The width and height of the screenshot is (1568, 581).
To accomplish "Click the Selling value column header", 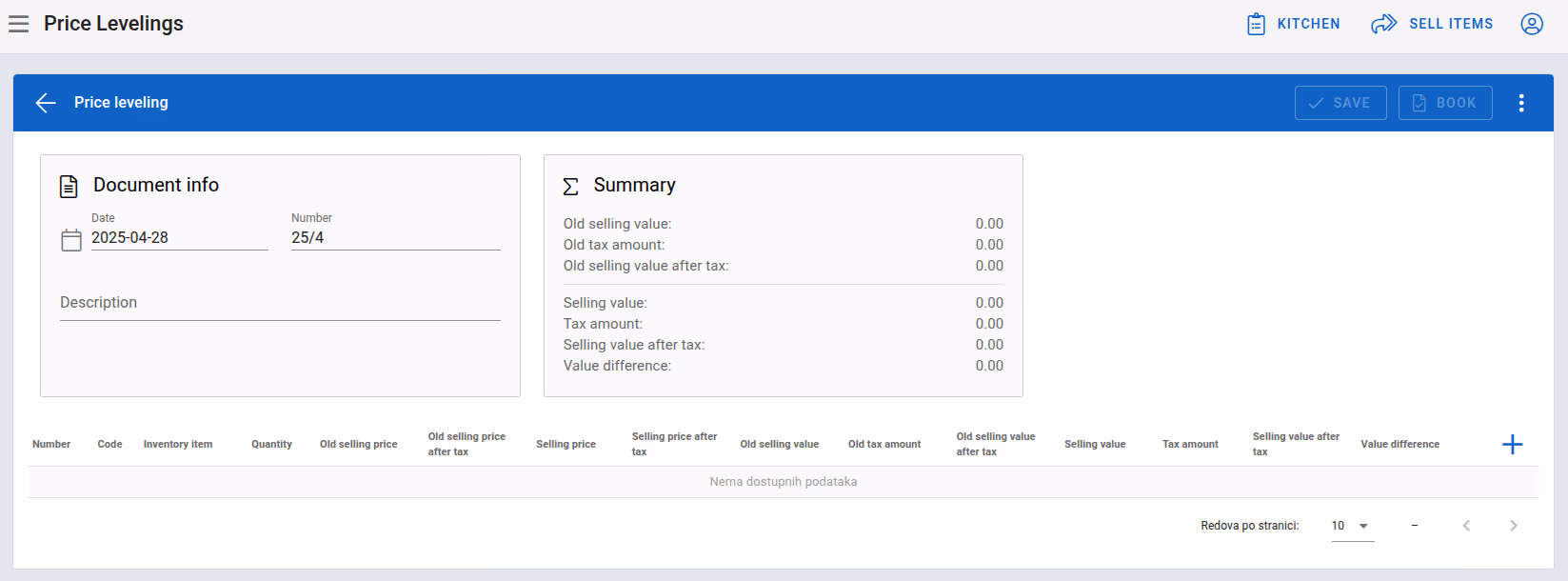I will tap(1095, 444).
